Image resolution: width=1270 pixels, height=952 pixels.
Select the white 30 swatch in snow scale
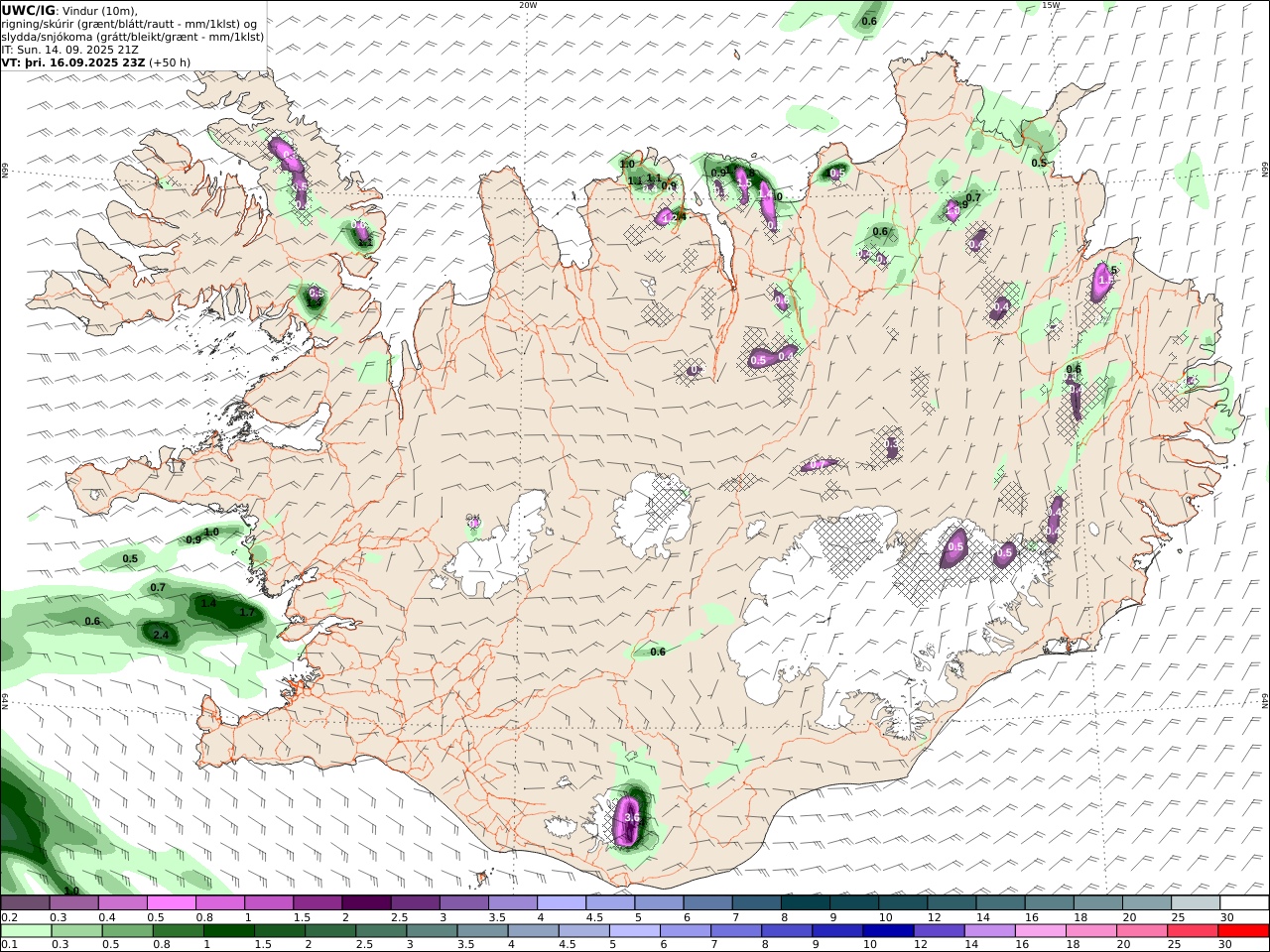(x=1244, y=903)
